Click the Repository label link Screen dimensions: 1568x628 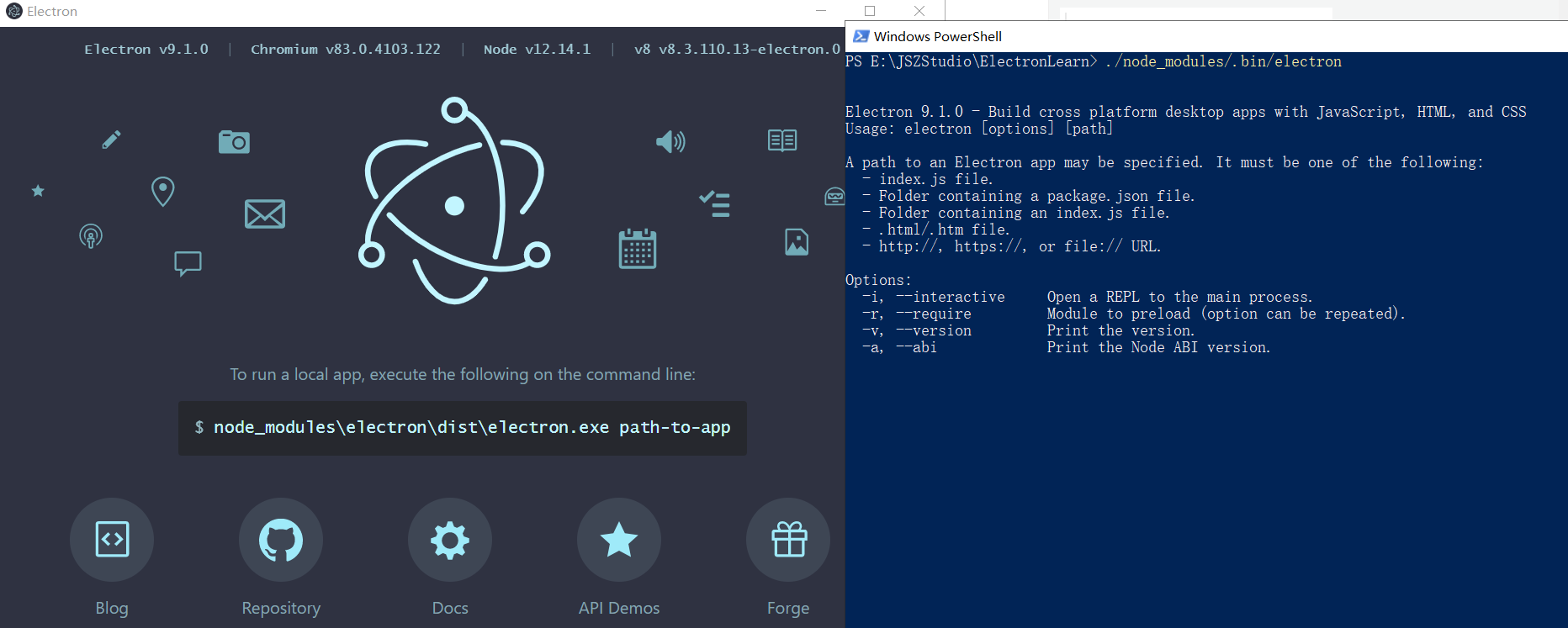pos(281,608)
